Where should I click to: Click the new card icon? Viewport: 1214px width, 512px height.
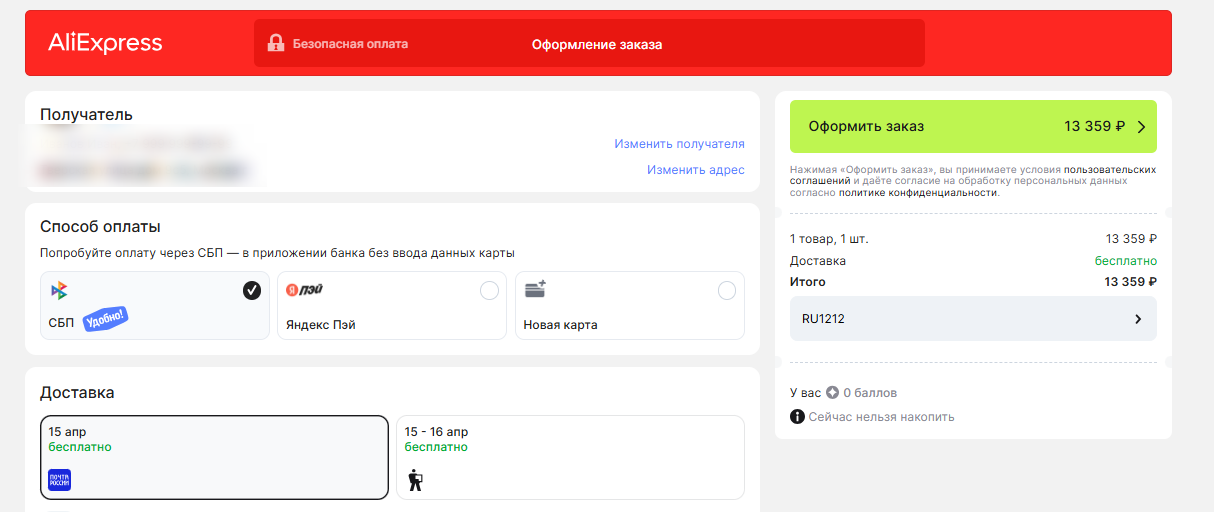click(x=535, y=289)
